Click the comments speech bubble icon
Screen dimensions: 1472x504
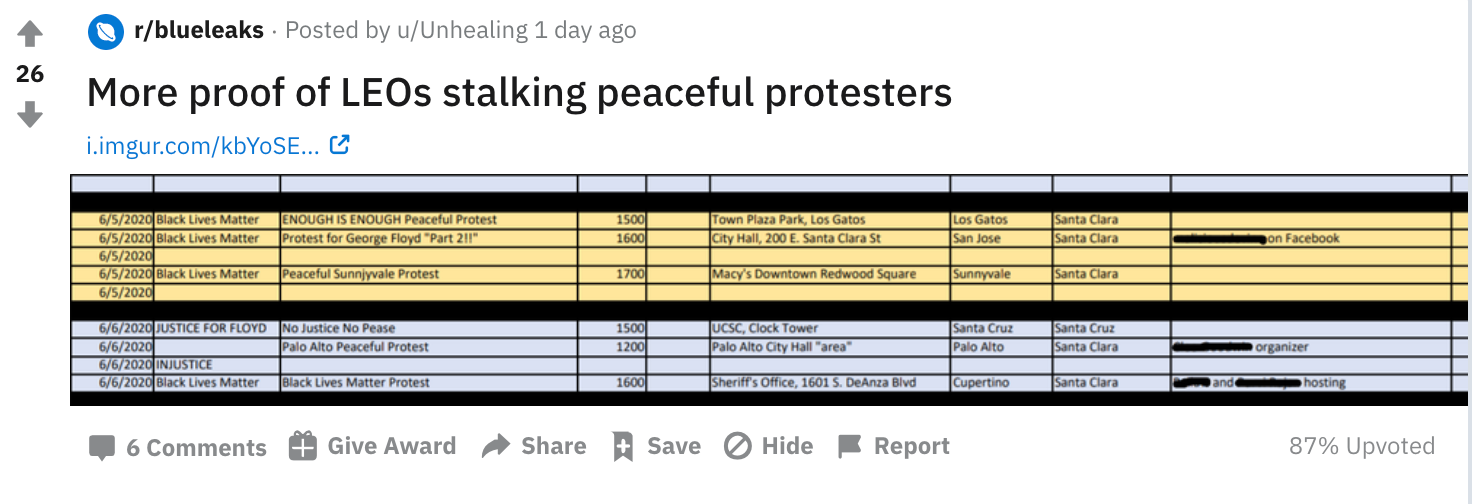click(102, 448)
